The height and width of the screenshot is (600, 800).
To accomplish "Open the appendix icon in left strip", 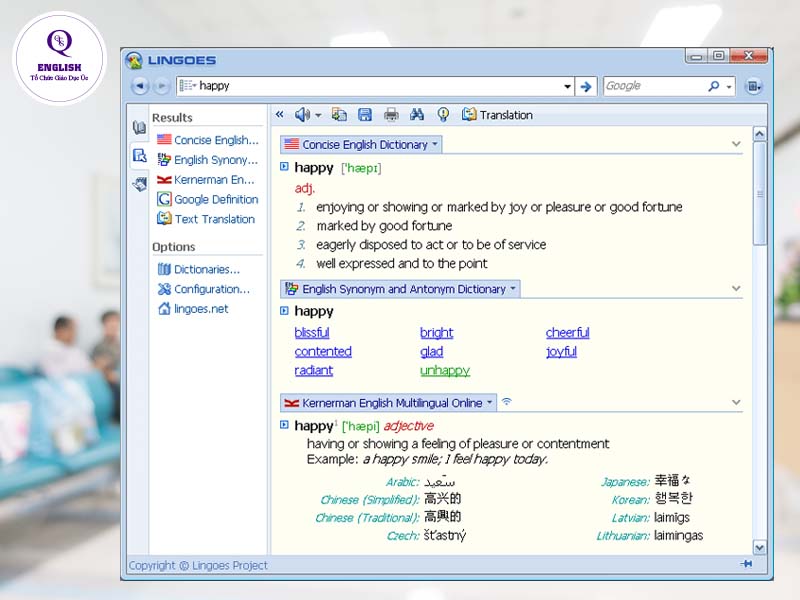I will point(139,183).
